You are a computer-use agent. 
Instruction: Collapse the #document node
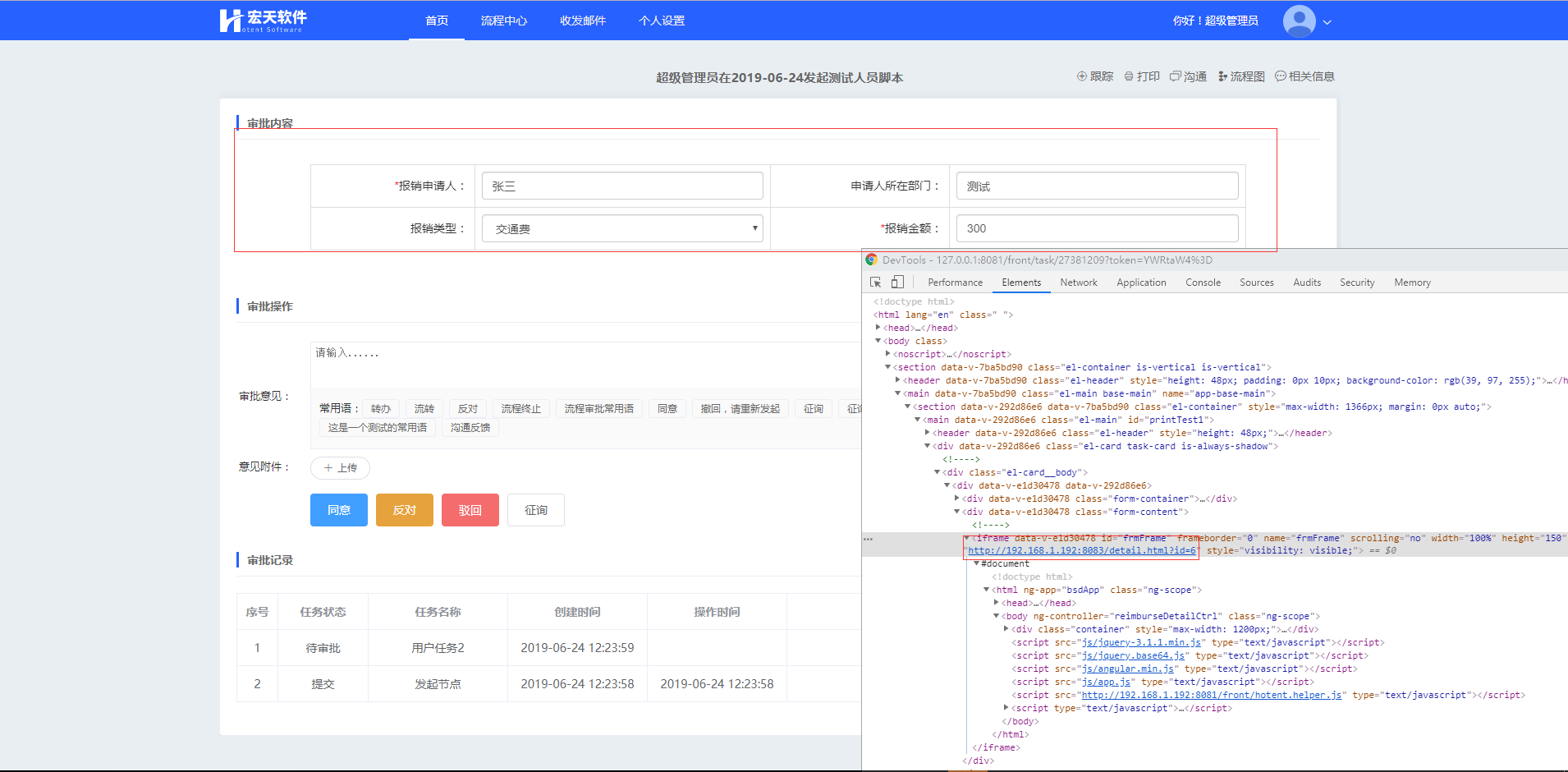coord(977,563)
